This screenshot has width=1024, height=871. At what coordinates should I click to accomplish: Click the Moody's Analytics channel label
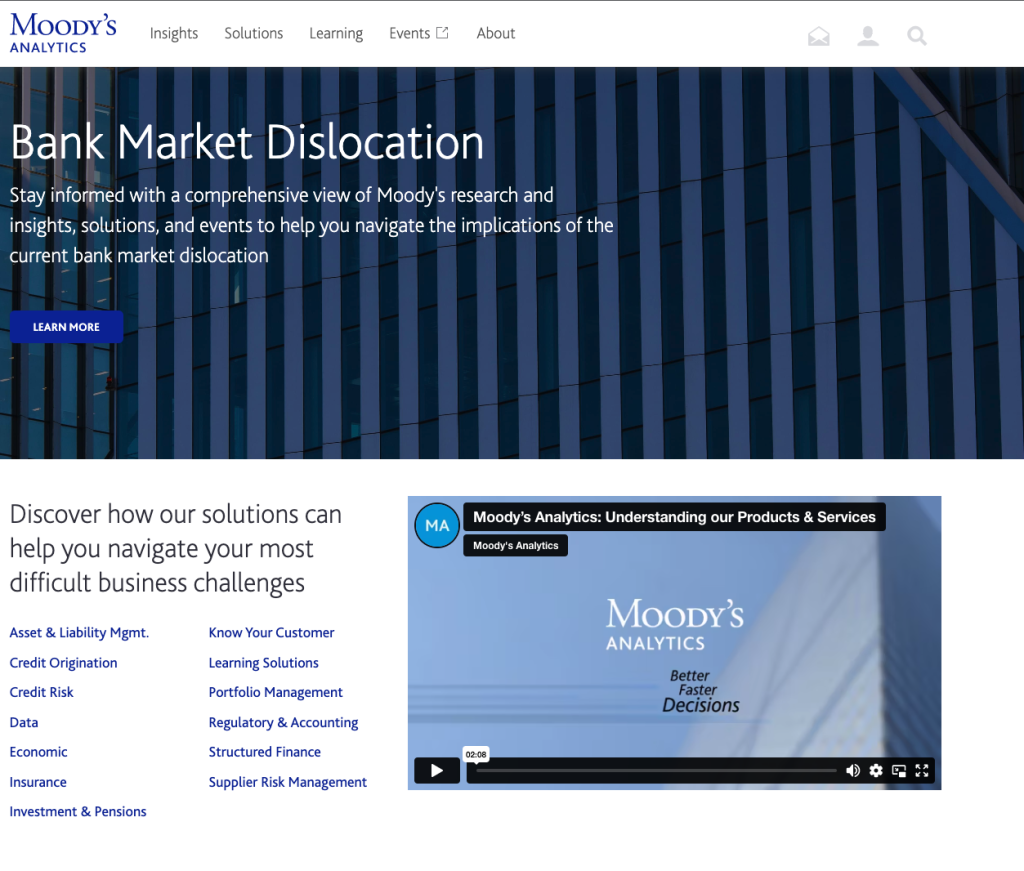pyautogui.click(x=515, y=546)
